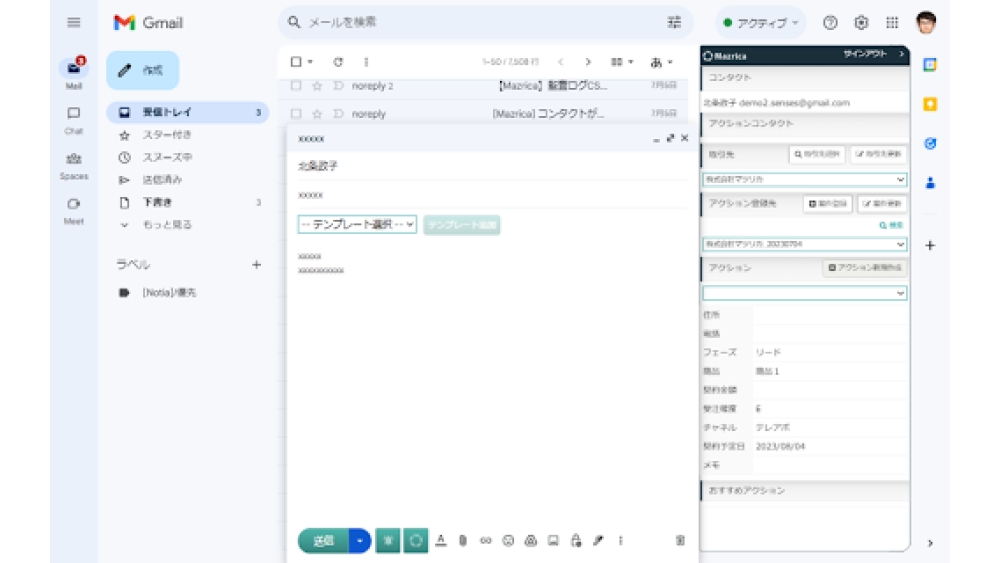Open the inbox toolbar more options
This screenshot has height=563, width=1000.
click(x=366, y=62)
